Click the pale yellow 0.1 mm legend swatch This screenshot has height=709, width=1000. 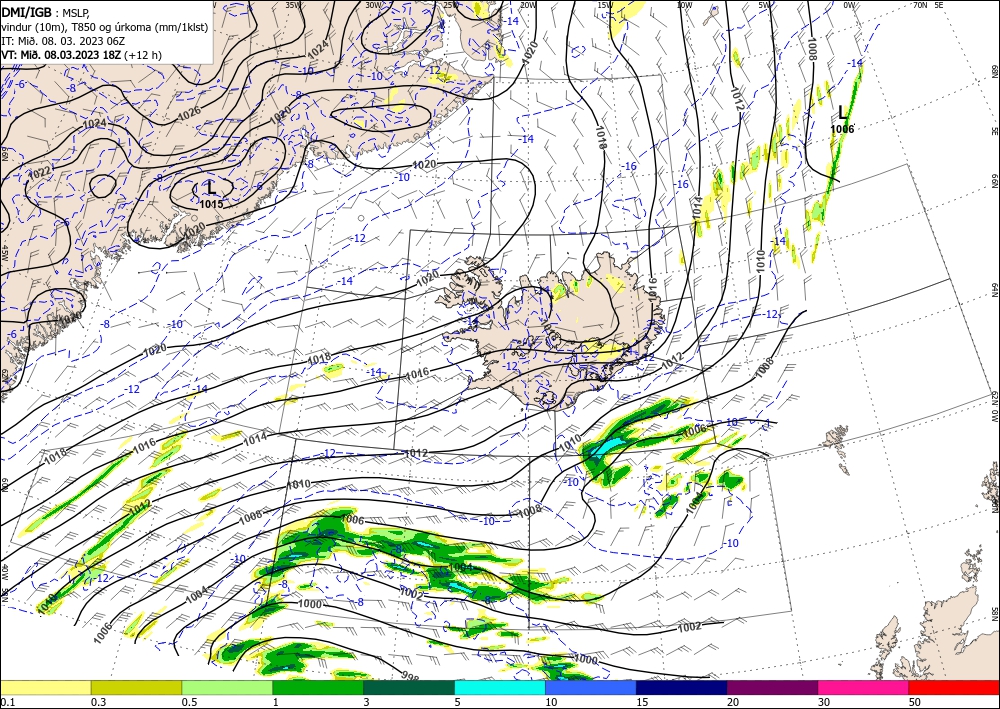[x=45, y=687]
